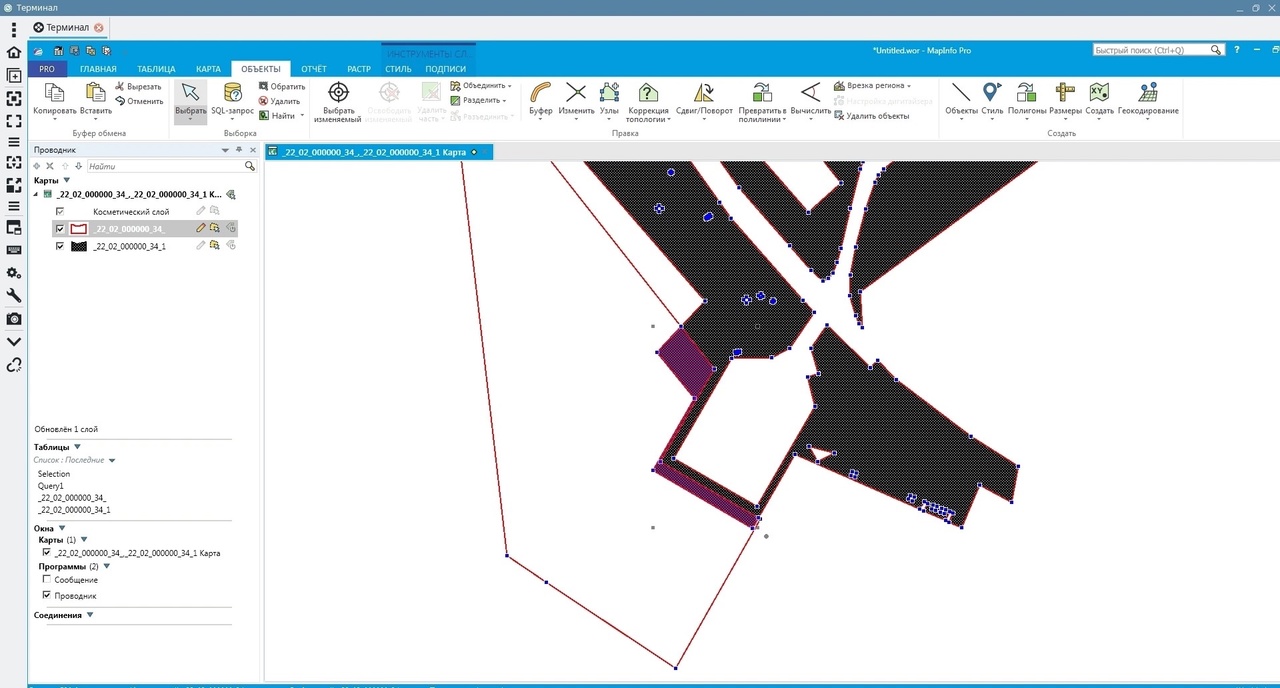
Task: Open the SQL-запрос tool
Action: [x=232, y=94]
